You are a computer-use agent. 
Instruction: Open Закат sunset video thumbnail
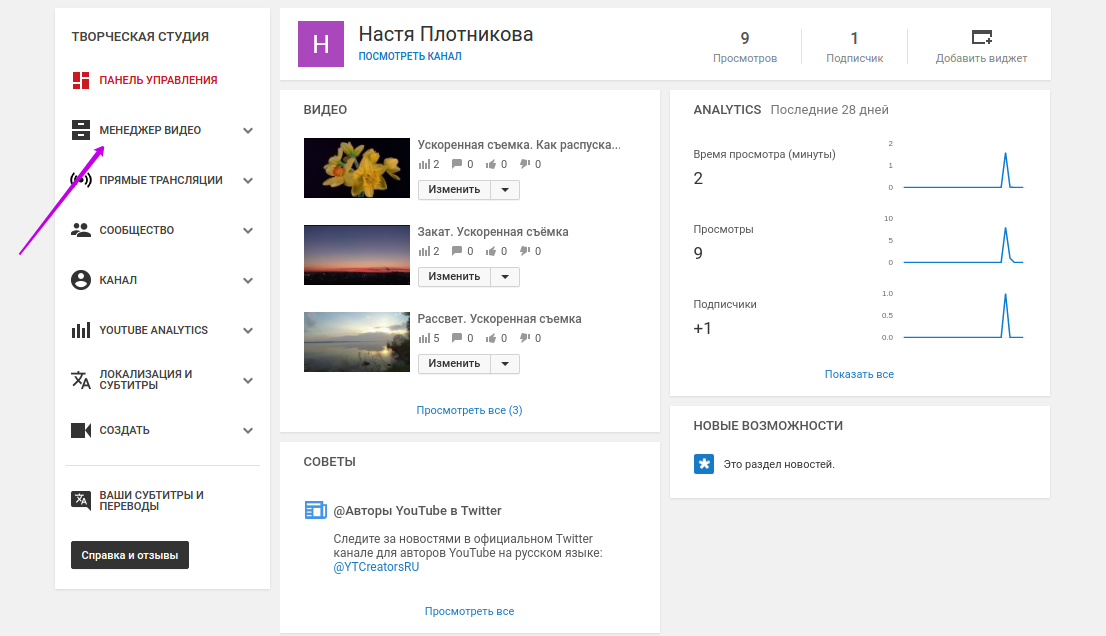[x=357, y=255]
